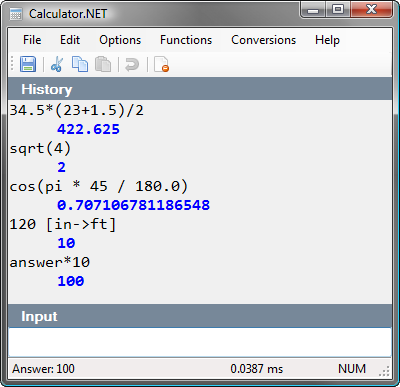Select the 120 [in->ft] conversion entry
Screen dimensions: 400x387
pyautogui.click(x=63, y=224)
